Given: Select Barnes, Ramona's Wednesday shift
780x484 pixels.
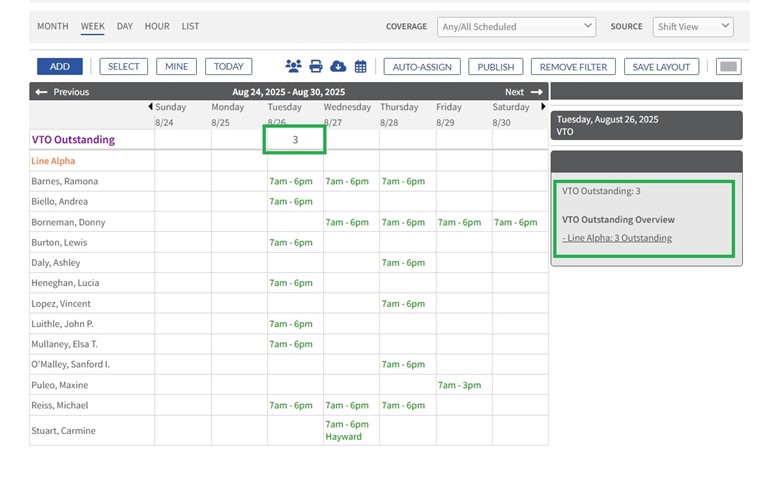Looking at the screenshot, I should pos(347,181).
